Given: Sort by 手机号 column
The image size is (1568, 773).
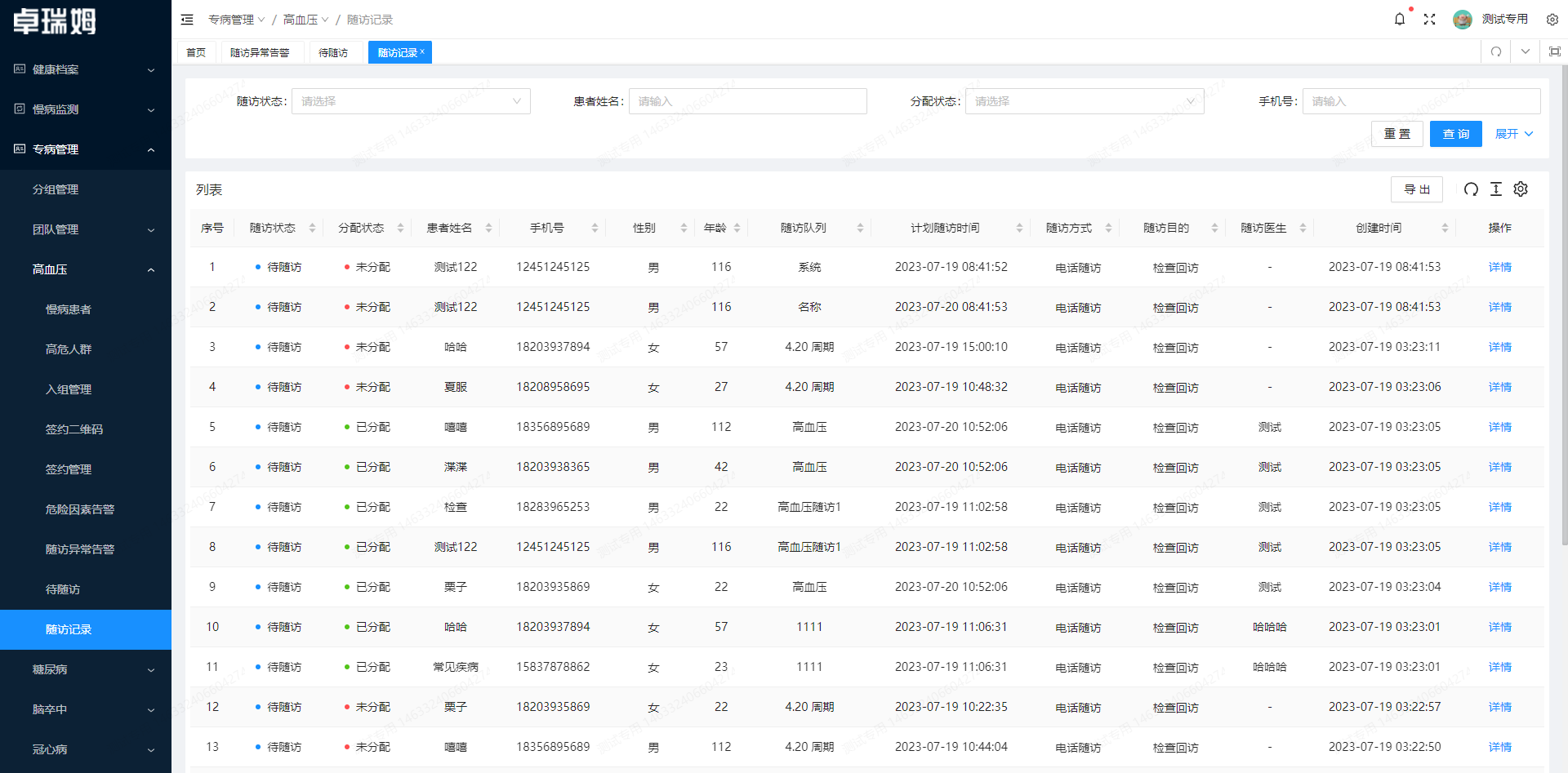Looking at the screenshot, I should coord(595,228).
